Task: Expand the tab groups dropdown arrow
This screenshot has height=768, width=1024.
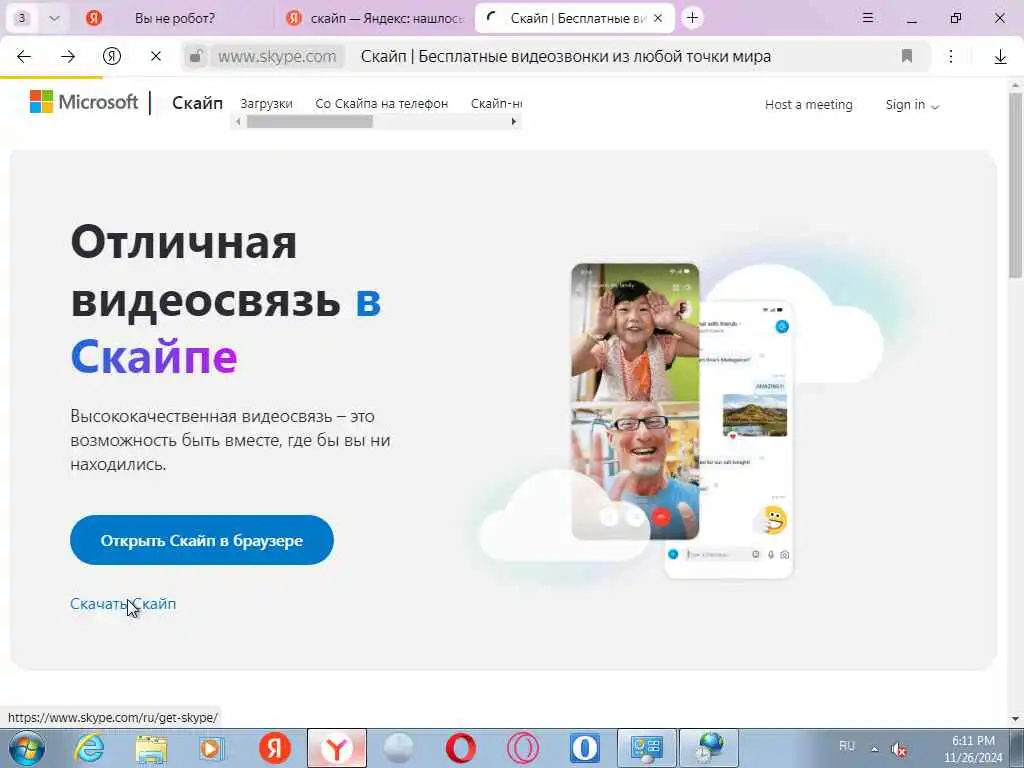Action: (54, 18)
